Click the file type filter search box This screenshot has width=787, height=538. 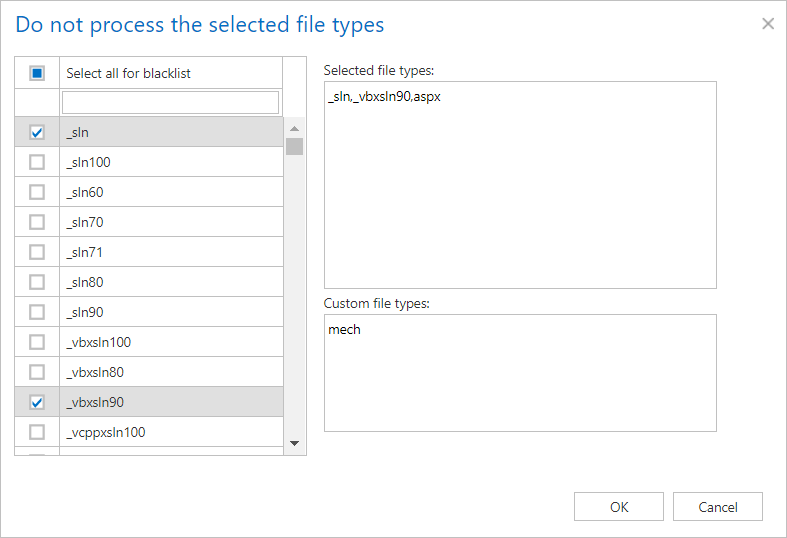[x=170, y=102]
